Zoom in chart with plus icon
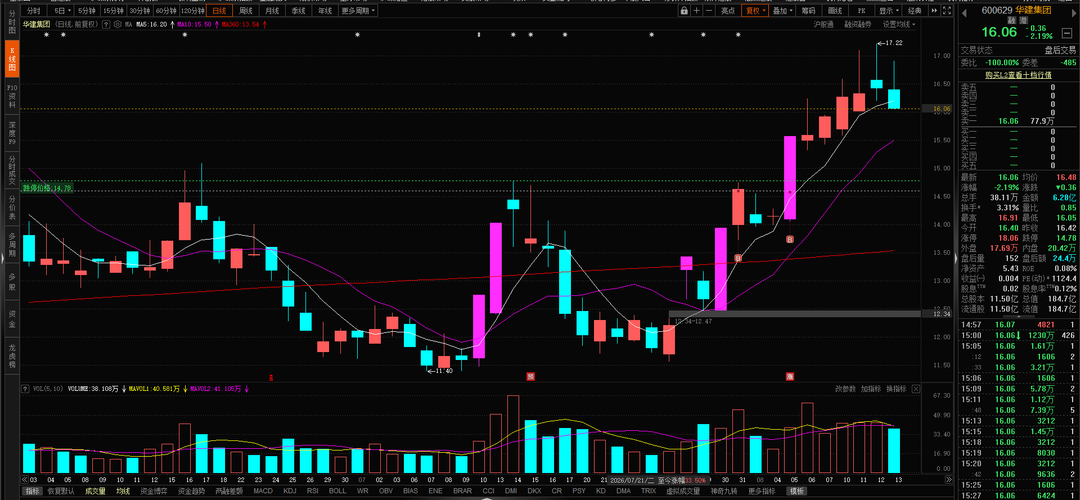The height and width of the screenshot is (500, 1080). (696, 11)
